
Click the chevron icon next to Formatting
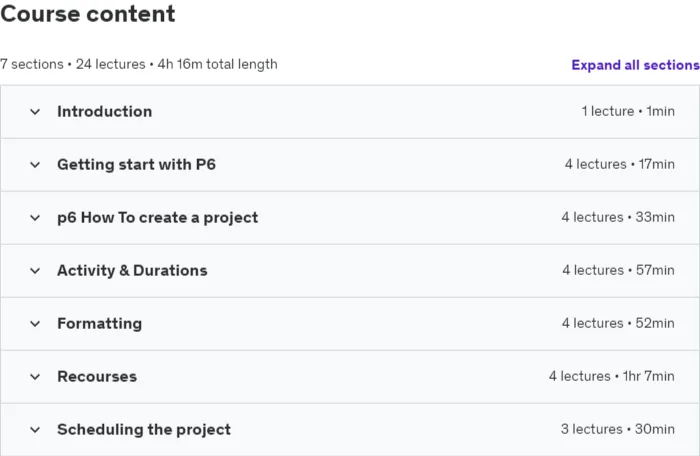coord(35,324)
